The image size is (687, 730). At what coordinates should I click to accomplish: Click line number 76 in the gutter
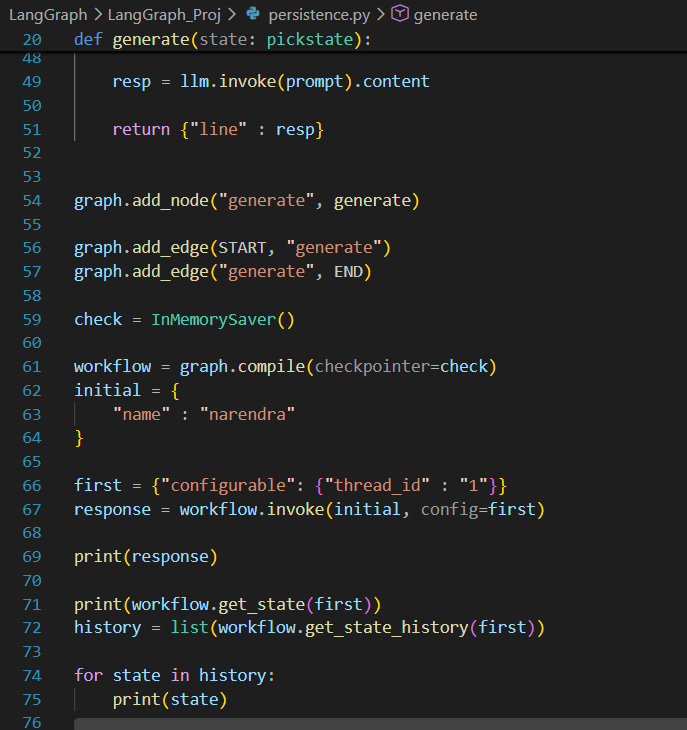click(x=32, y=723)
